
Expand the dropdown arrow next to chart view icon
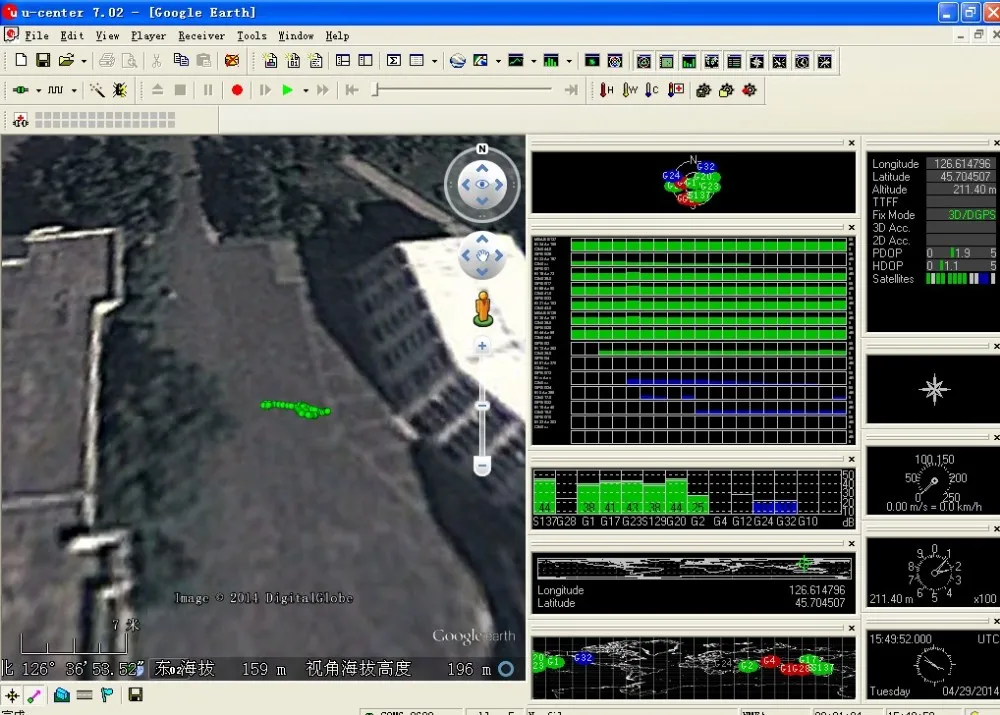point(533,61)
